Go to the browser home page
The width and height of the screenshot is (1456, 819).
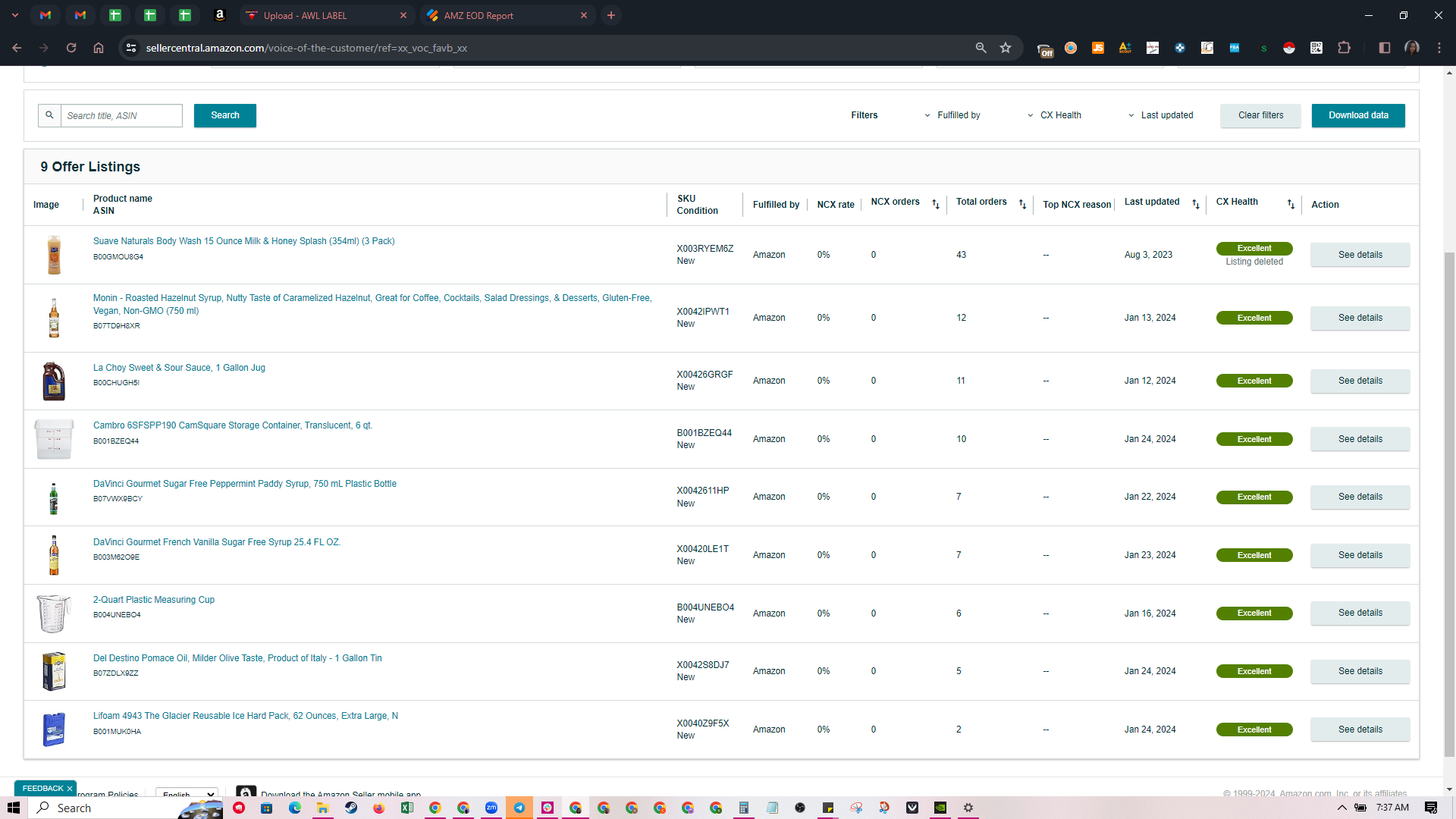click(x=99, y=48)
